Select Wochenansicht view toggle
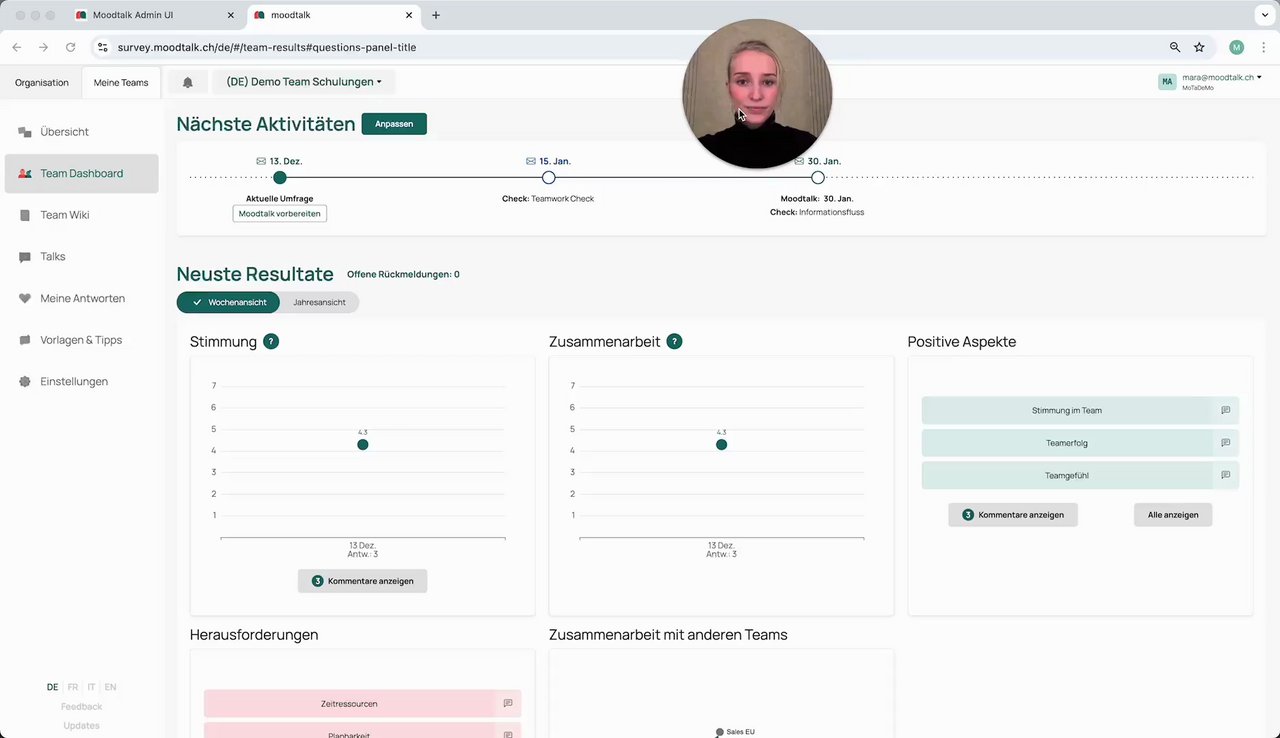 pyautogui.click(x=228, y=302)
